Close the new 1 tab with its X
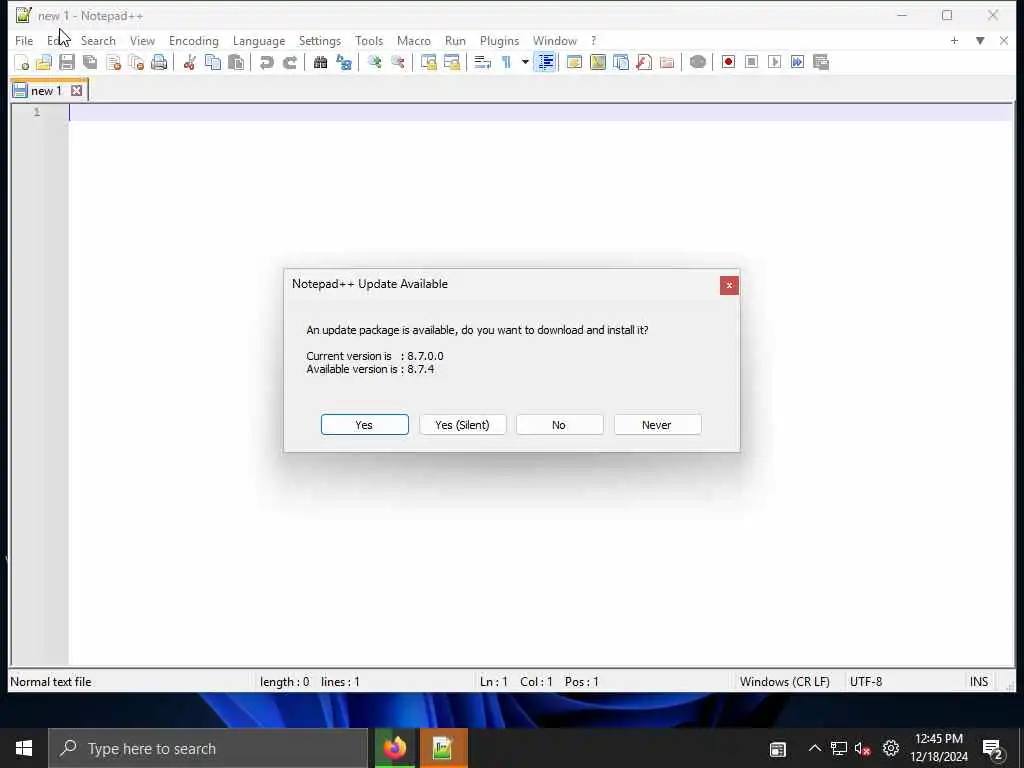Screen dimensions: 1024x768 [76, 91]
